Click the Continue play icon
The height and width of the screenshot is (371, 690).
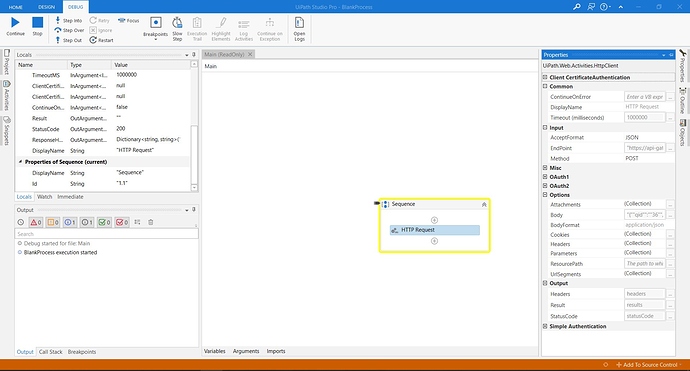pyautogui.click(x=15, y=22)
